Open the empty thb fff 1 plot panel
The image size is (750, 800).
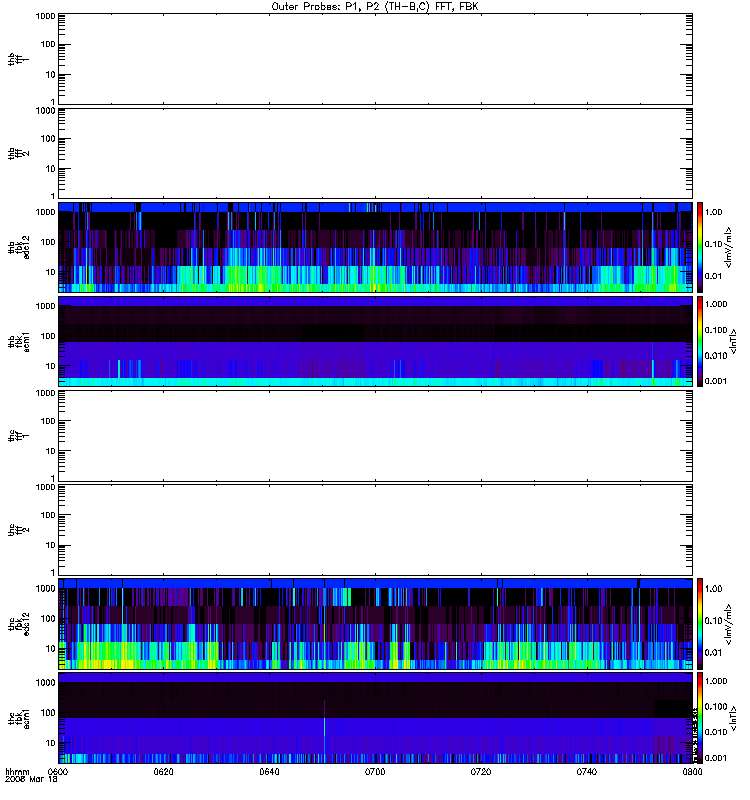pyautogui.click(x=376, y=59)
